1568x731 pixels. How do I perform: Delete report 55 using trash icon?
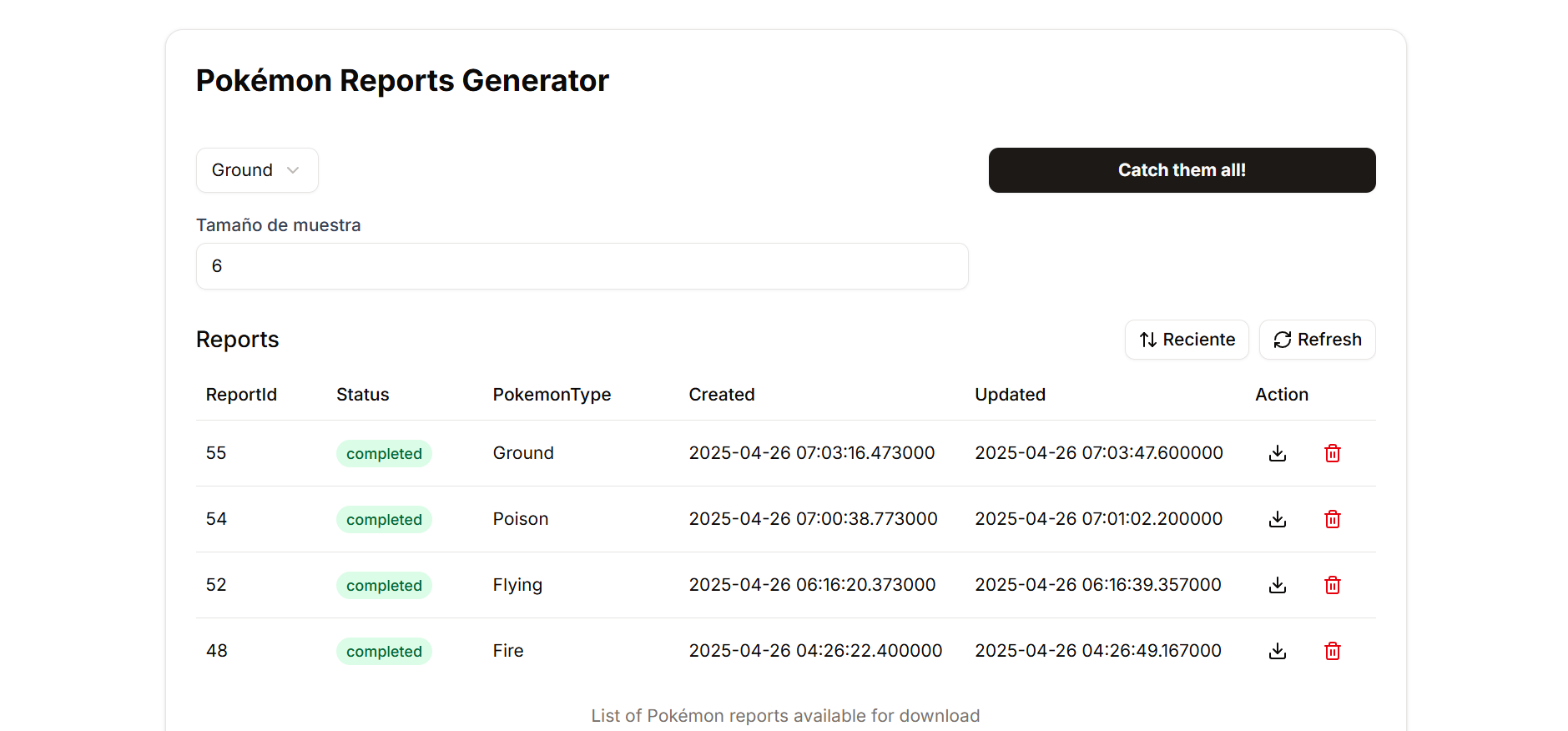(1332, 453)
